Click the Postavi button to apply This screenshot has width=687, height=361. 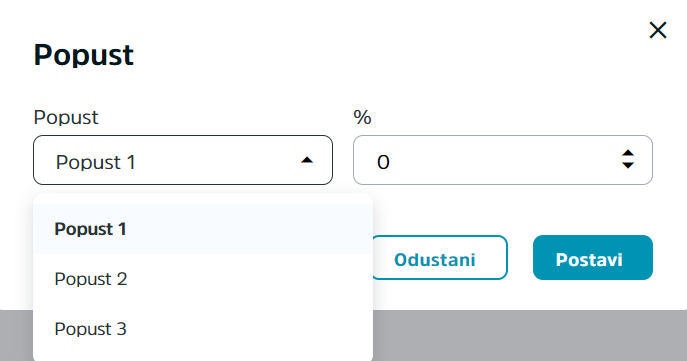pyautogui.click(x=593, y=258)
